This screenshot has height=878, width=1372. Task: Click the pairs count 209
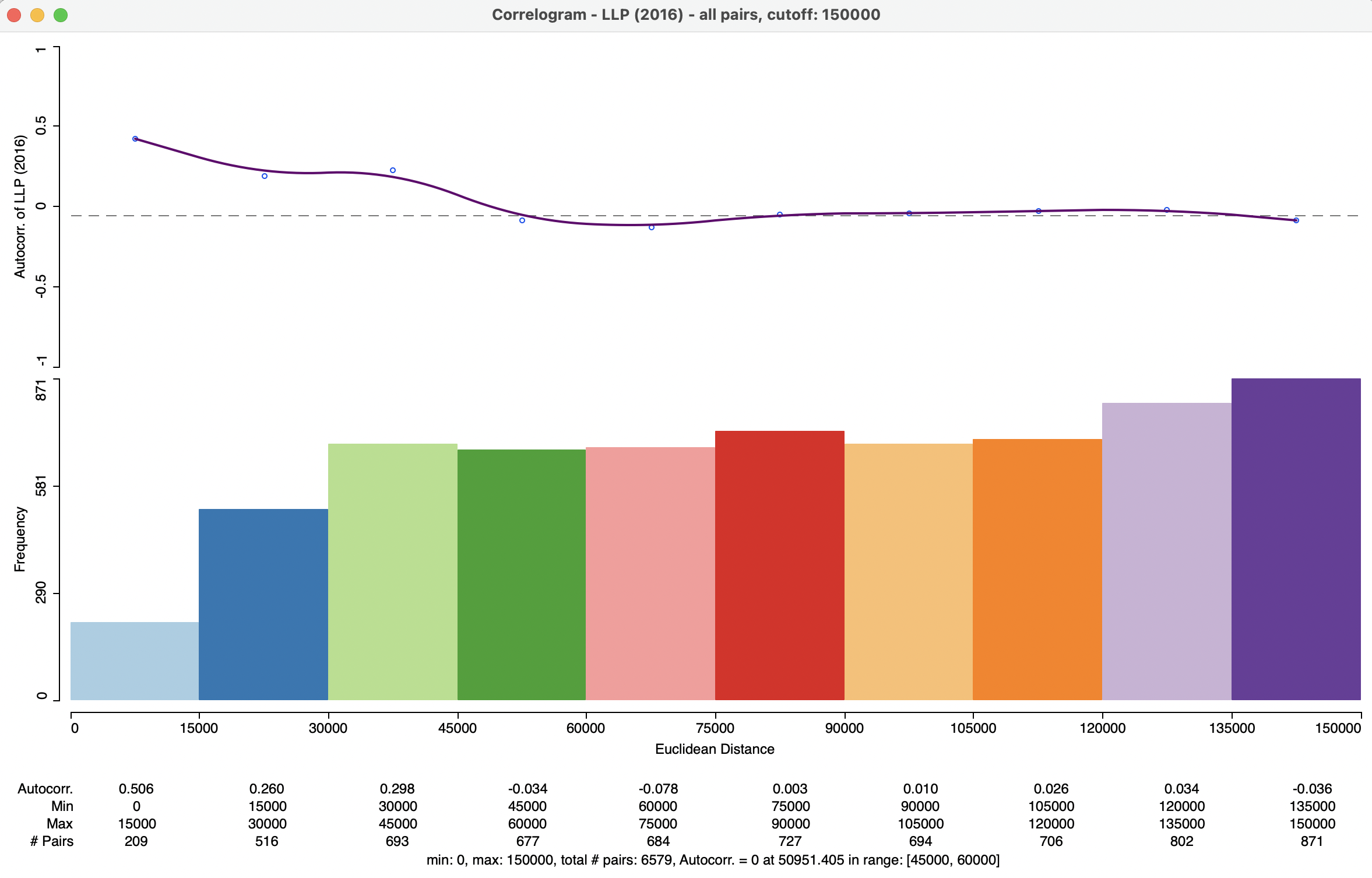(x=136, y=841)
